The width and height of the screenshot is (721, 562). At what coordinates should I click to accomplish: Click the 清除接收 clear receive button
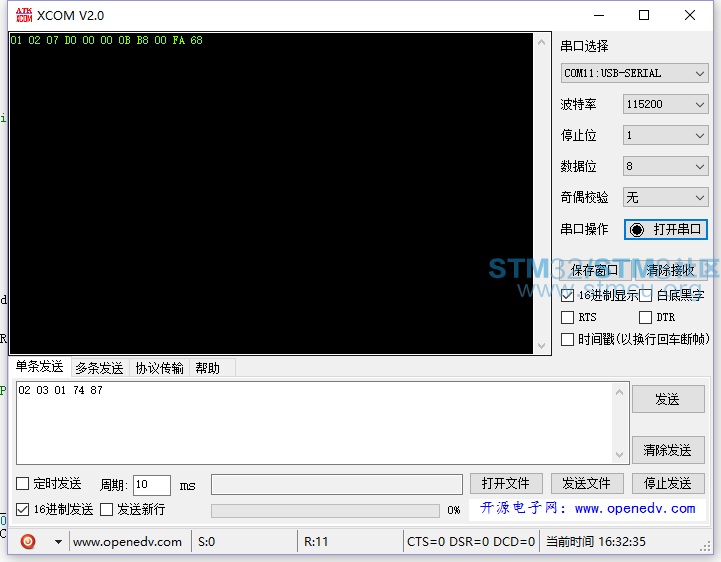click(670, 270)
